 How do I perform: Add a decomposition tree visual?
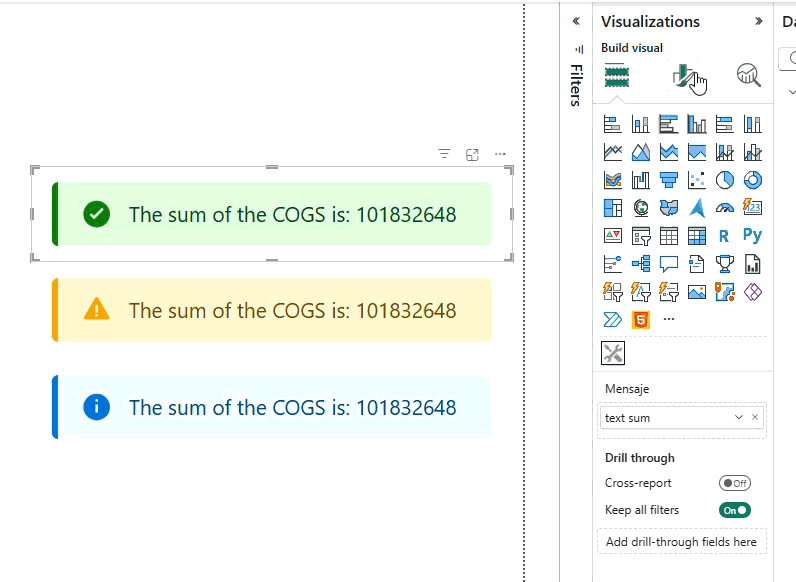[x=641, y=264]
